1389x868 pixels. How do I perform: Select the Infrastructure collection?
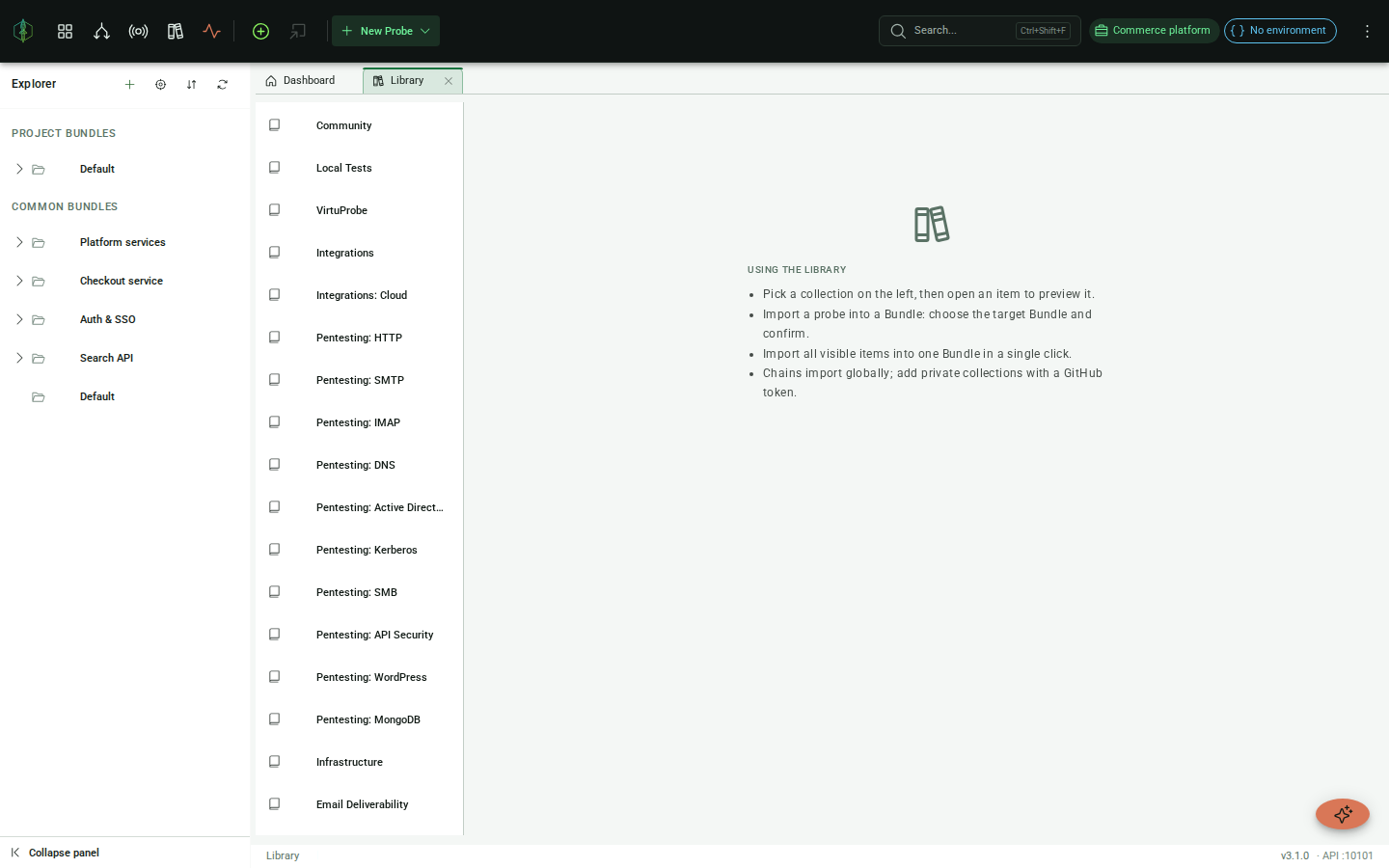pyautogui.click(x=359, y=762)
